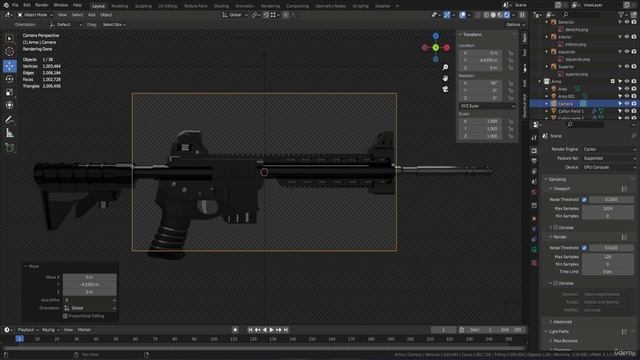The height and width of the screenshot is (360, 640).
Task: Click the Outliner filter funnel icon
Action: coord(622,15)
